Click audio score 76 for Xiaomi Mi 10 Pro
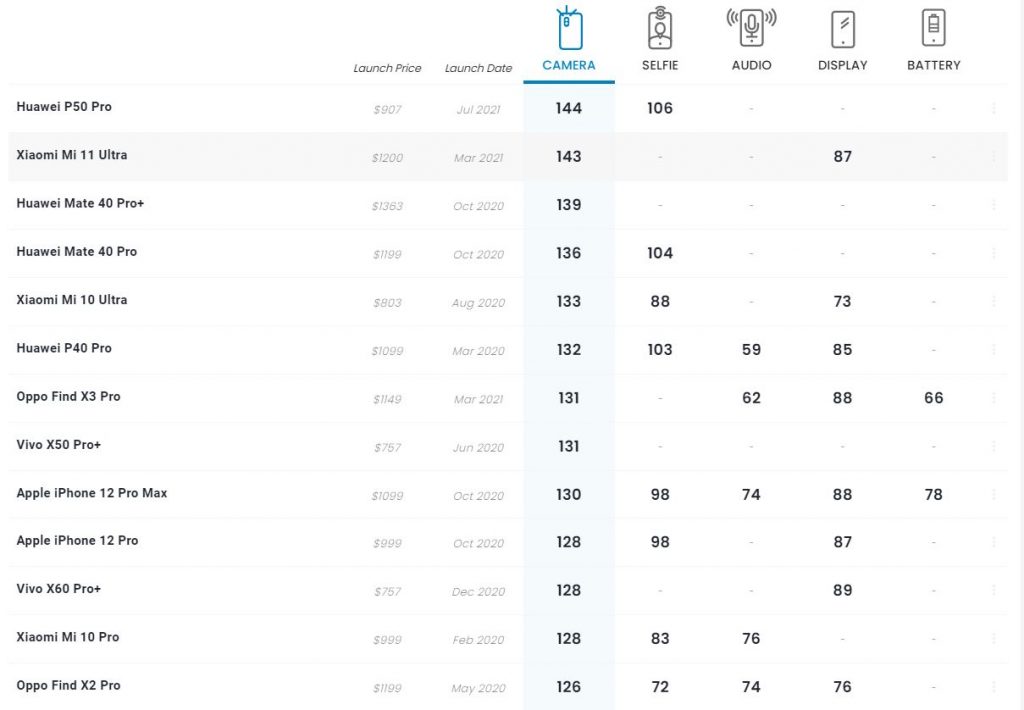 (x=751, y=638)
